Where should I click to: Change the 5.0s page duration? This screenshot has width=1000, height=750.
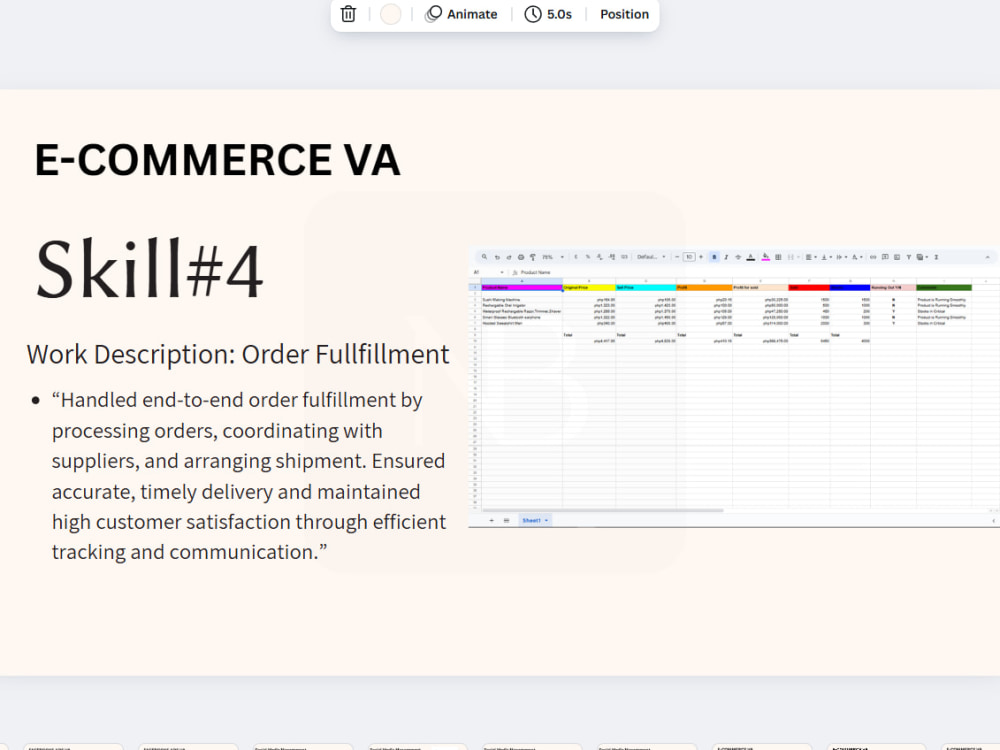(548, 14)
